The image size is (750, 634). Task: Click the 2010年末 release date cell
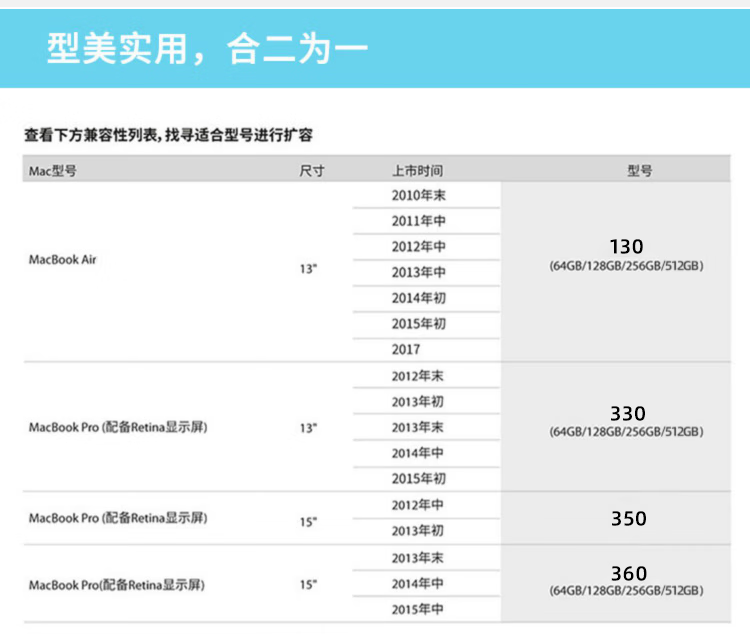pyautogui.click(x=418, y=195)
